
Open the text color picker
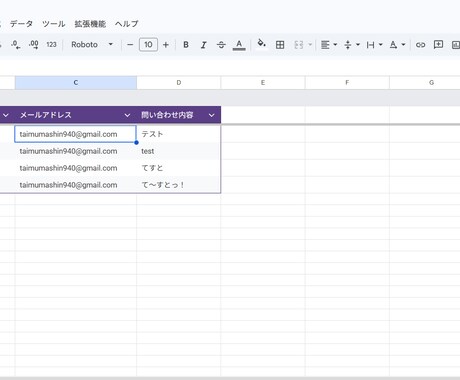pyautogui.click(x=239, y=45)
